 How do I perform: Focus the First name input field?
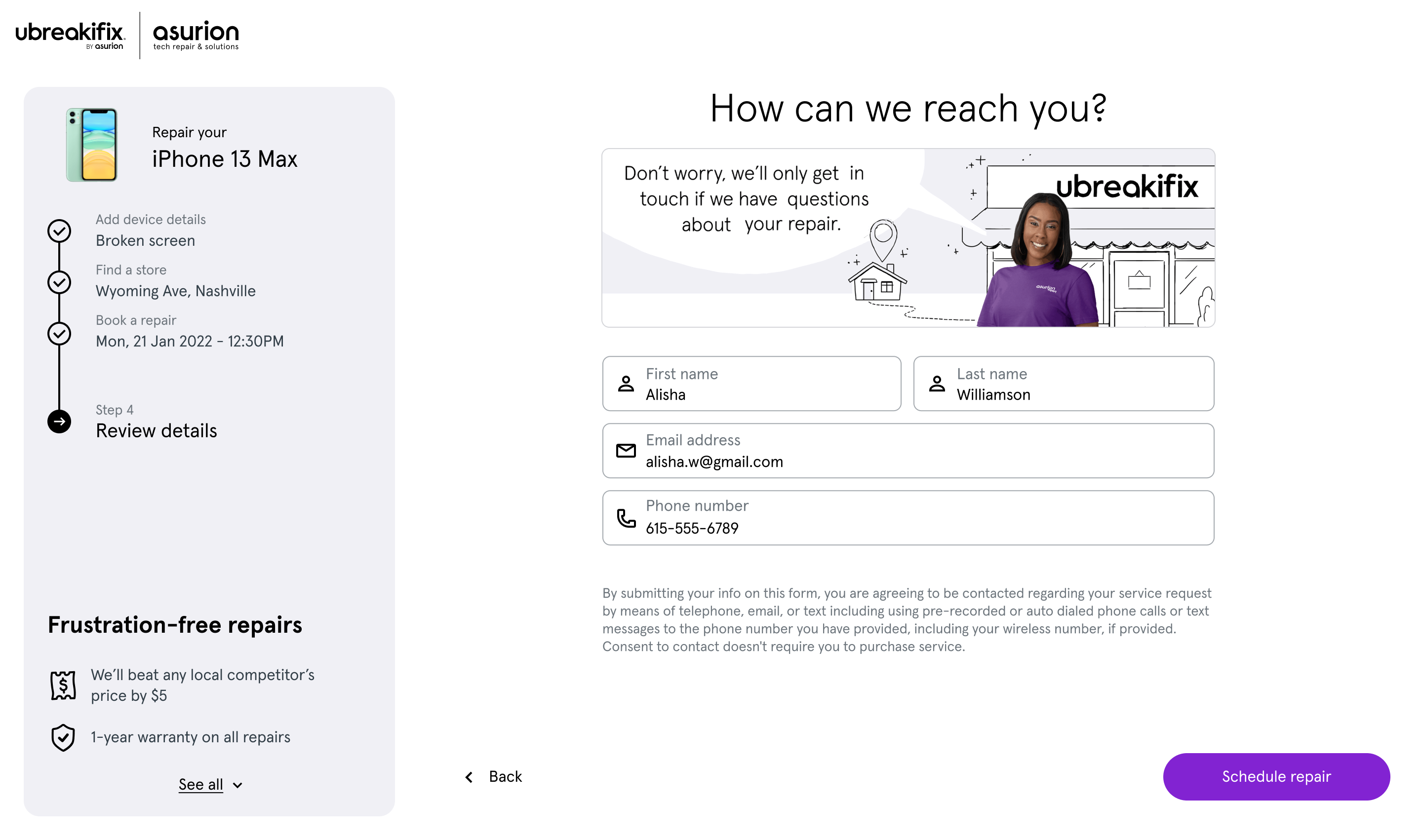tap(751, 384)
